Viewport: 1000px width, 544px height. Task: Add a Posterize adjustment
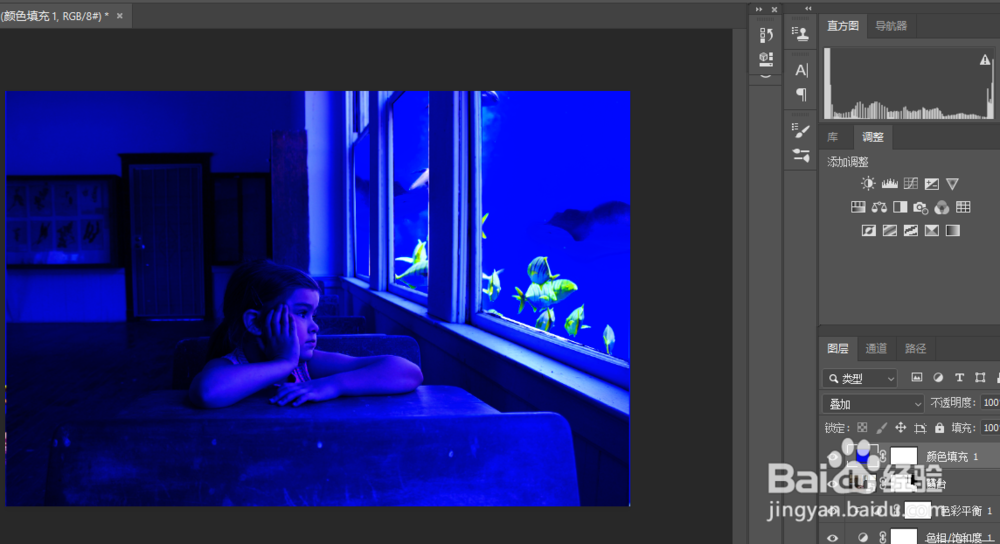890,230
